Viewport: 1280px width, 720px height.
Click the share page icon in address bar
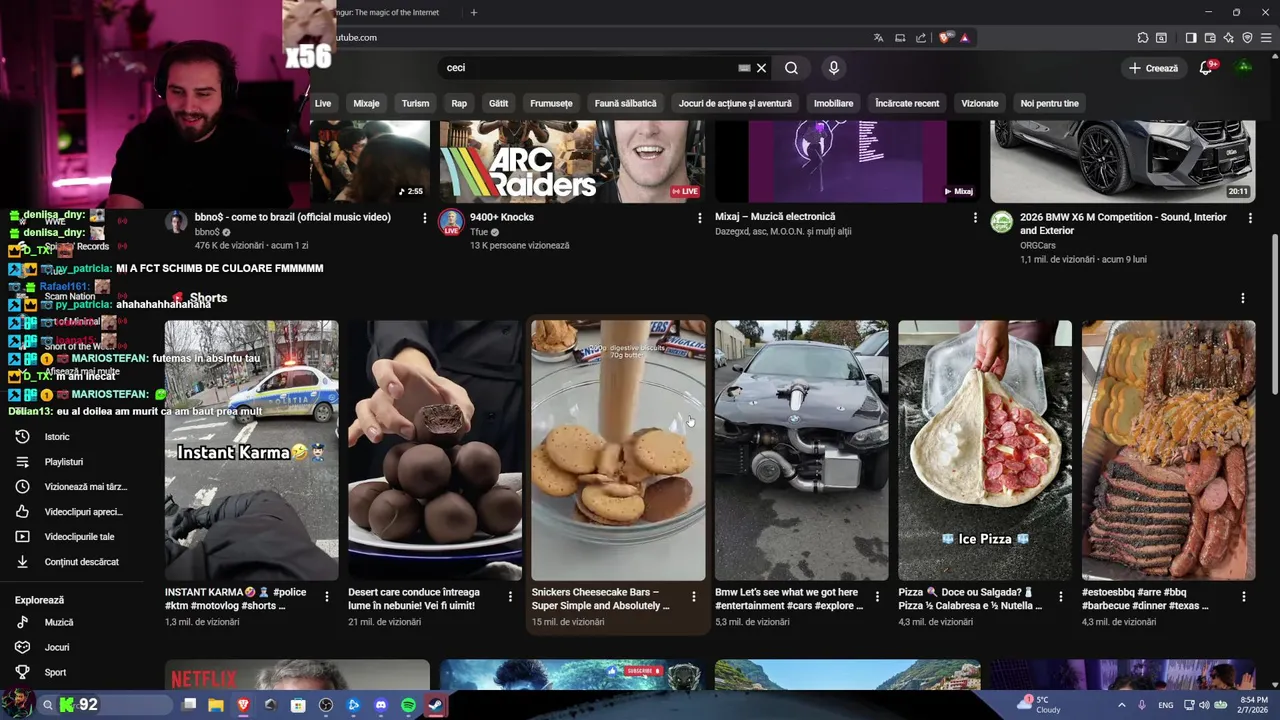coord(921,38)
